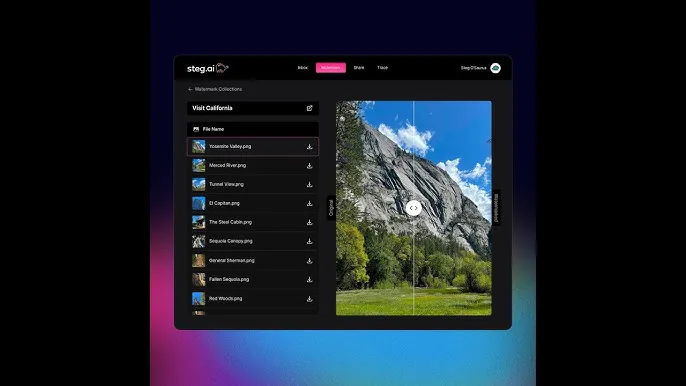Viewport: 686px width, 386px height.
Task: Open the Sequoia Canopy.png thumbnail
Action: tap(199, 241)
